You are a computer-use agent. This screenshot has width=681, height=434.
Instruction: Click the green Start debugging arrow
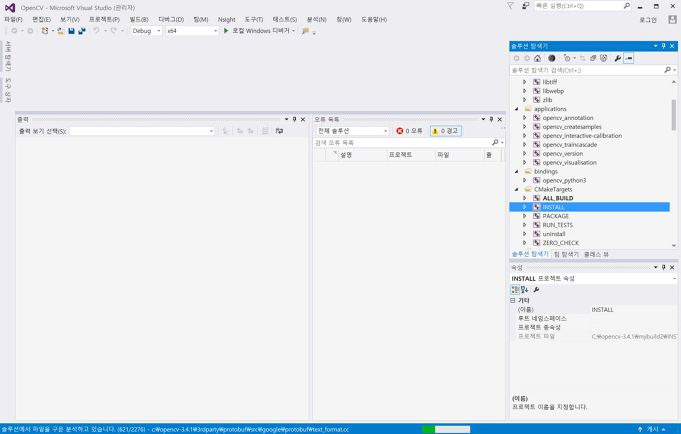[x=226, y=30]
